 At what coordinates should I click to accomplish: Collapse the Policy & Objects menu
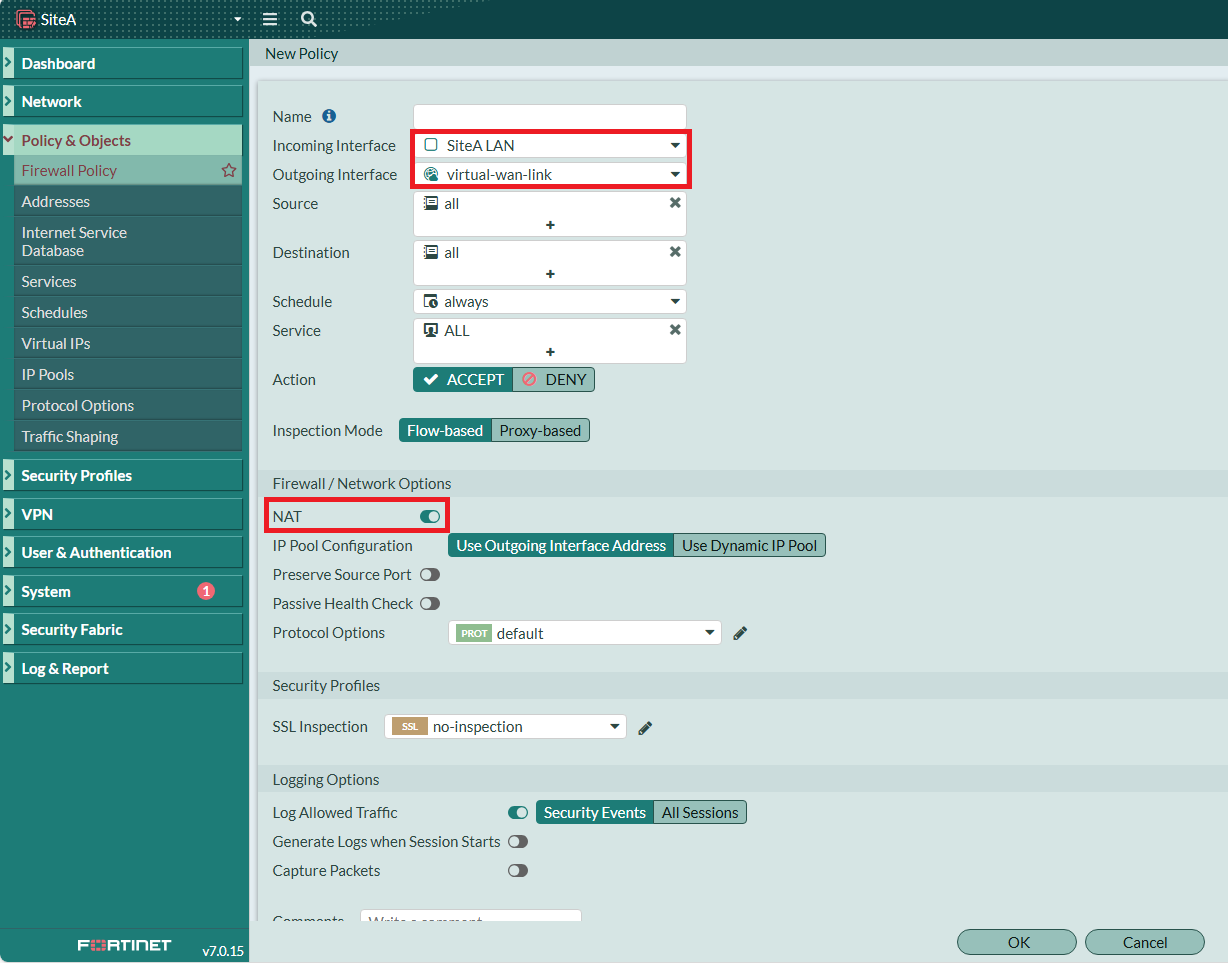(x=122, y=140)
